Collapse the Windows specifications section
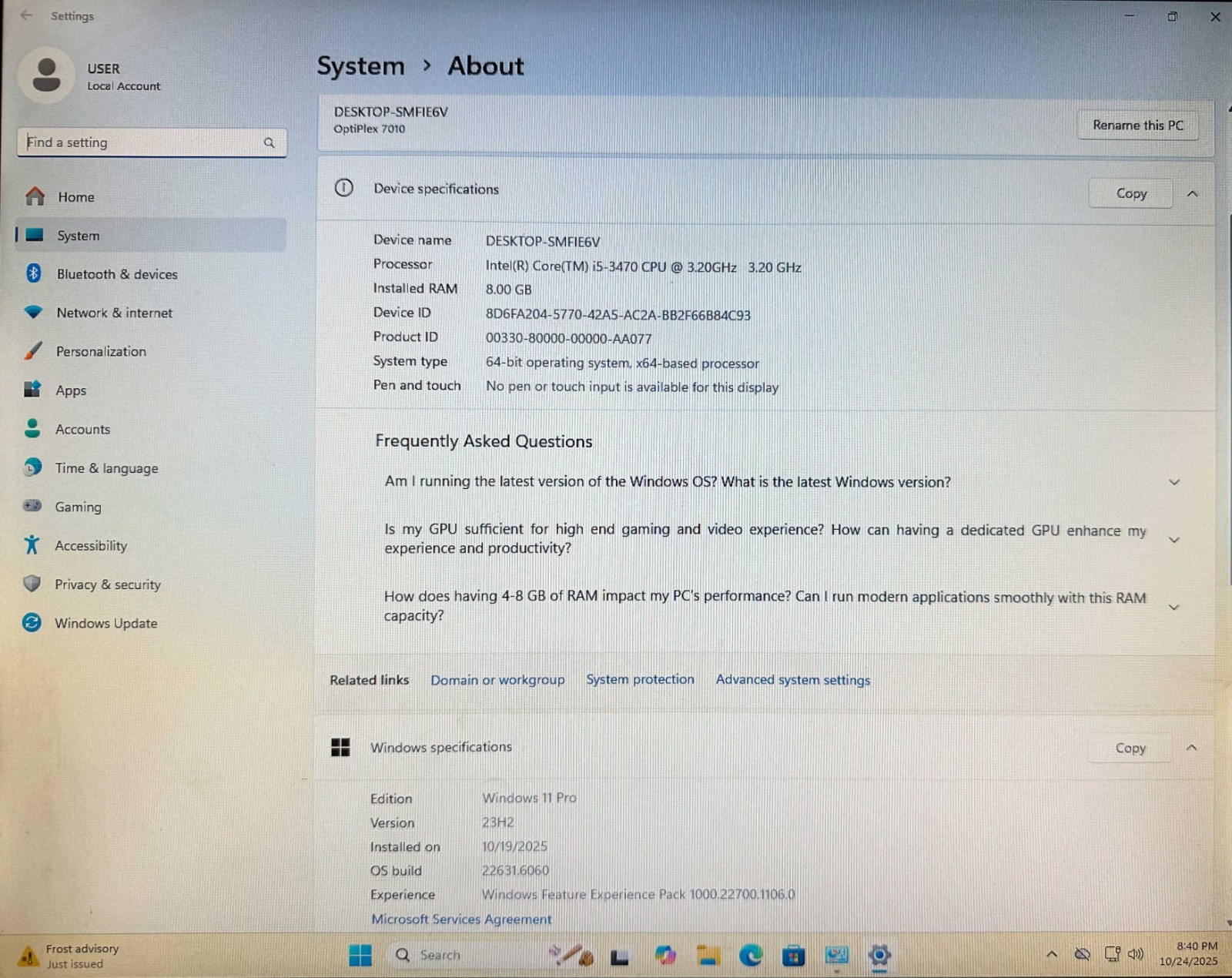This screenshot has width=1232, height=978. (1192, 748)
